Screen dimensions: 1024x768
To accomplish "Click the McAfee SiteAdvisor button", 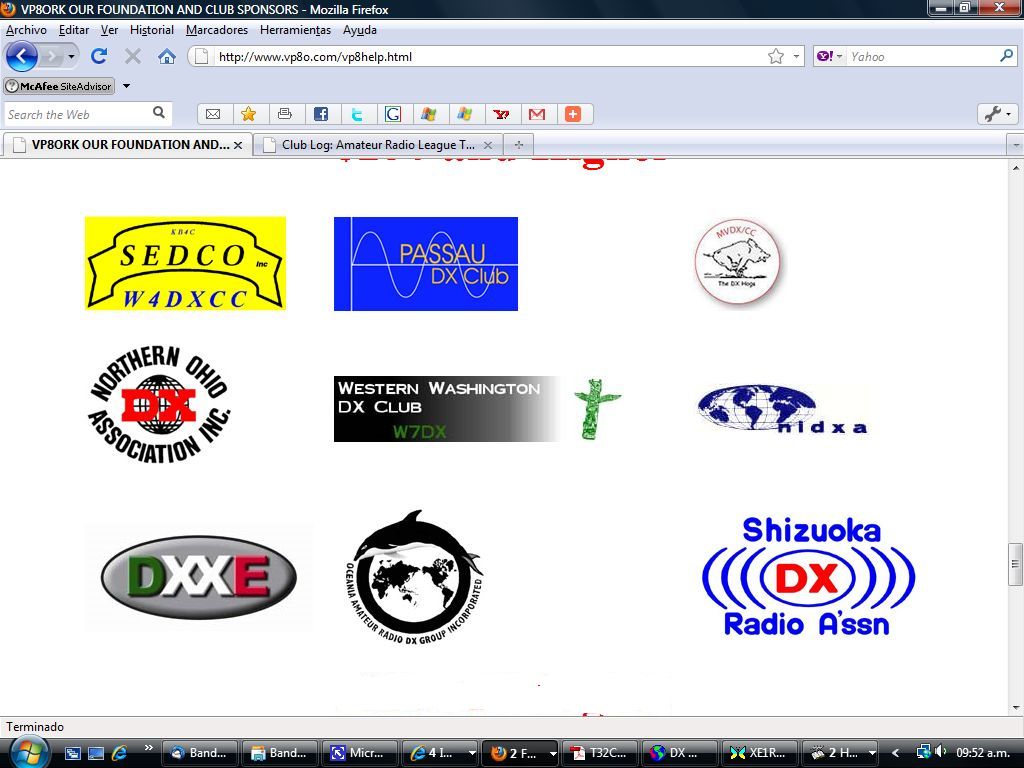I will [x=59, y=86].
